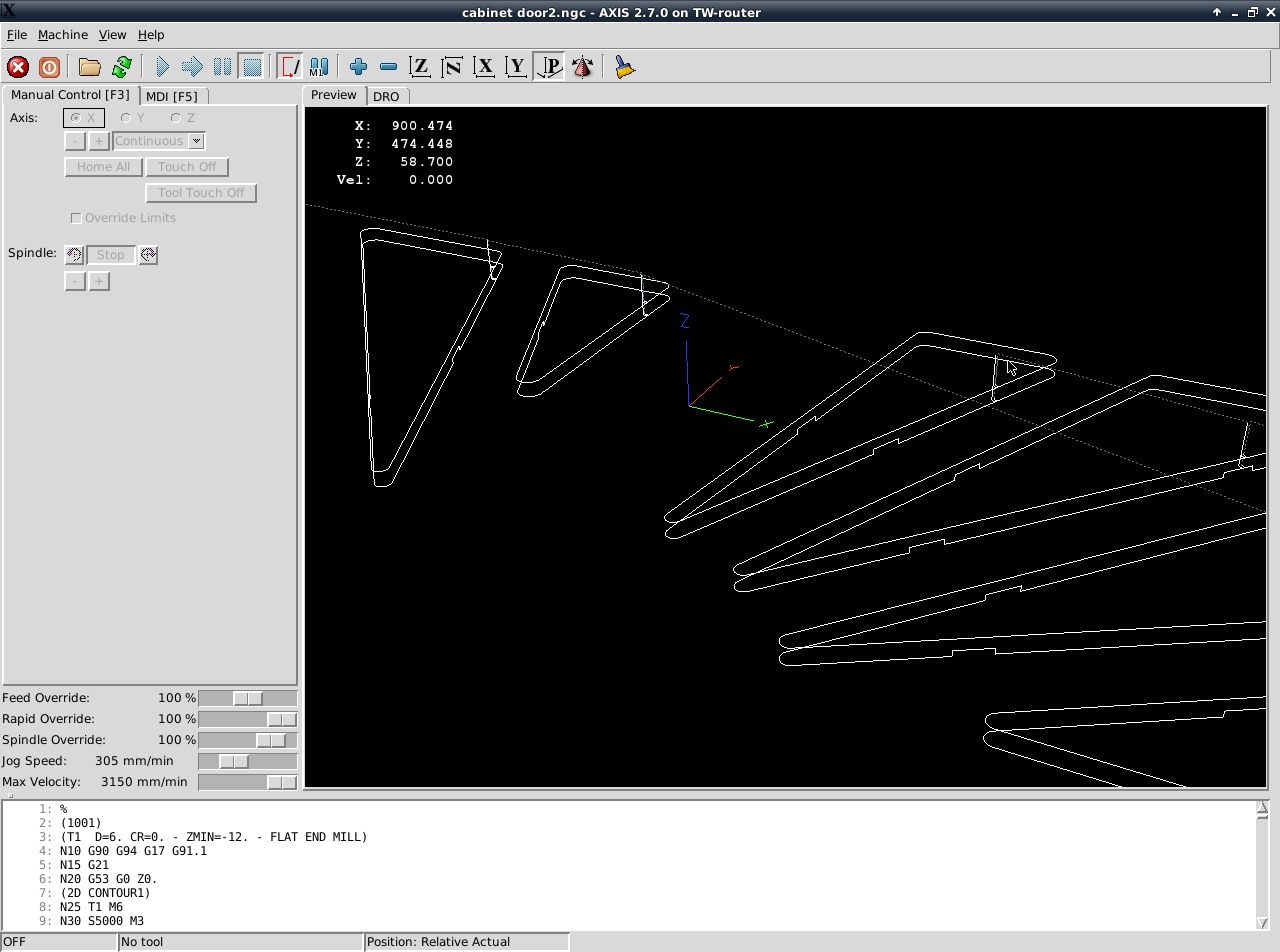Viewport: 1280px width, 952px height.
Task: Toggle optional pause M1 icon
Action: click(319, 67)
